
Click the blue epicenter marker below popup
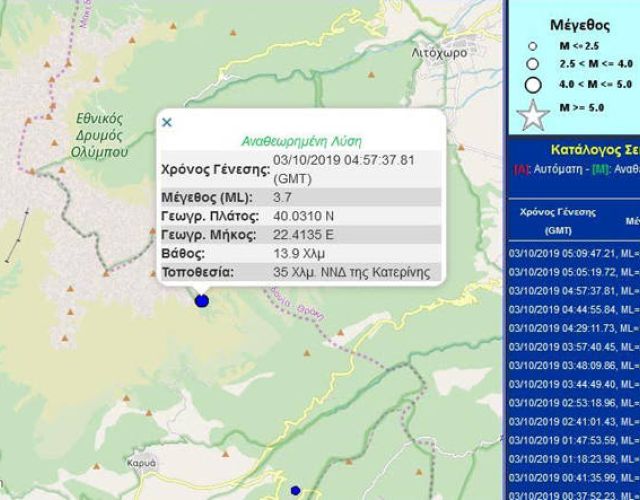coord(202,299)
